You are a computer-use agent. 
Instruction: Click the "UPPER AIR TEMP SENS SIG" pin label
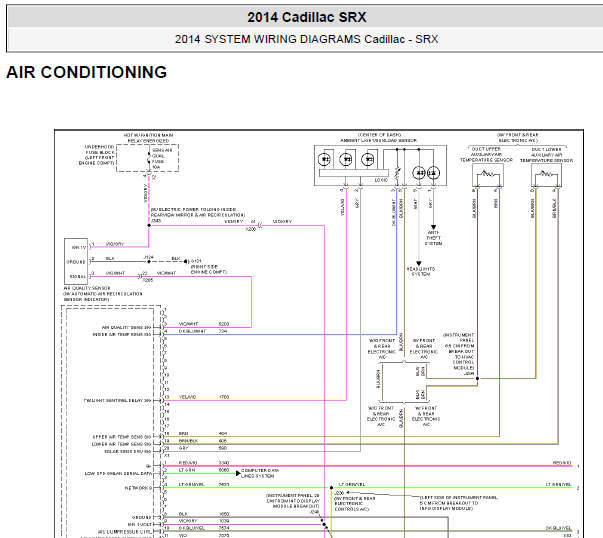[122, 437]
